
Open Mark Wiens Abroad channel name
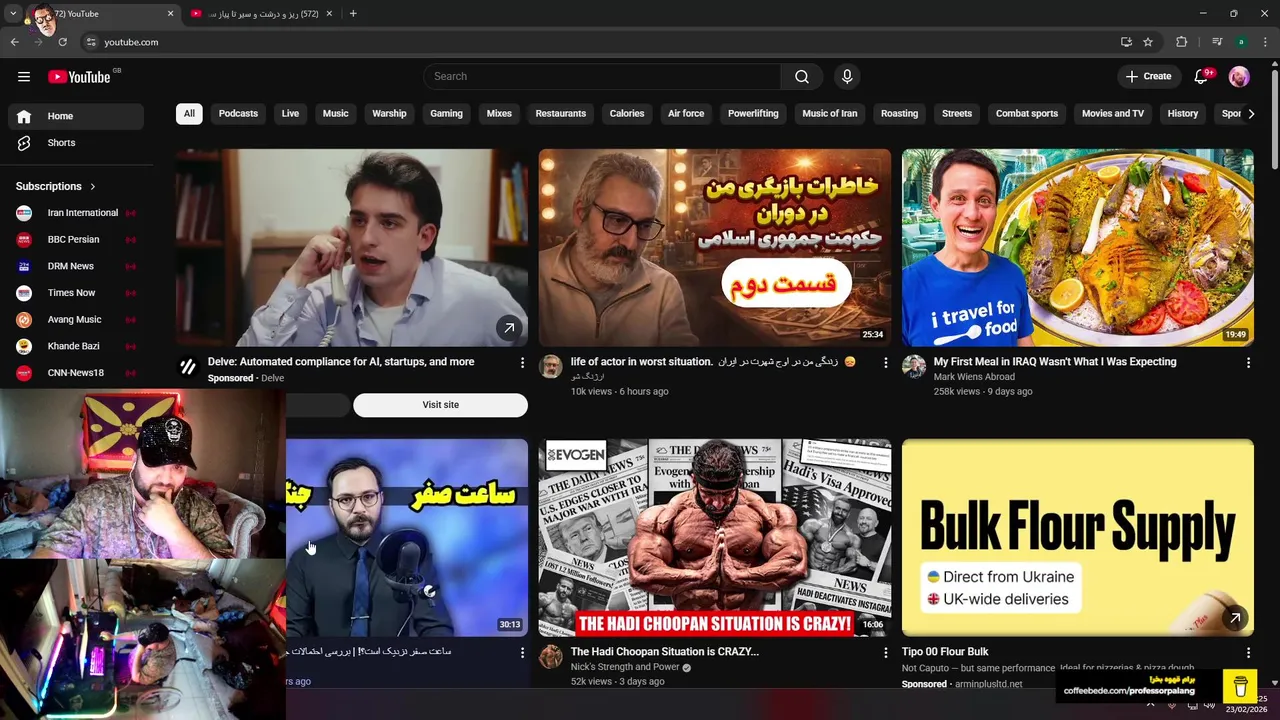tap(974, 377)
